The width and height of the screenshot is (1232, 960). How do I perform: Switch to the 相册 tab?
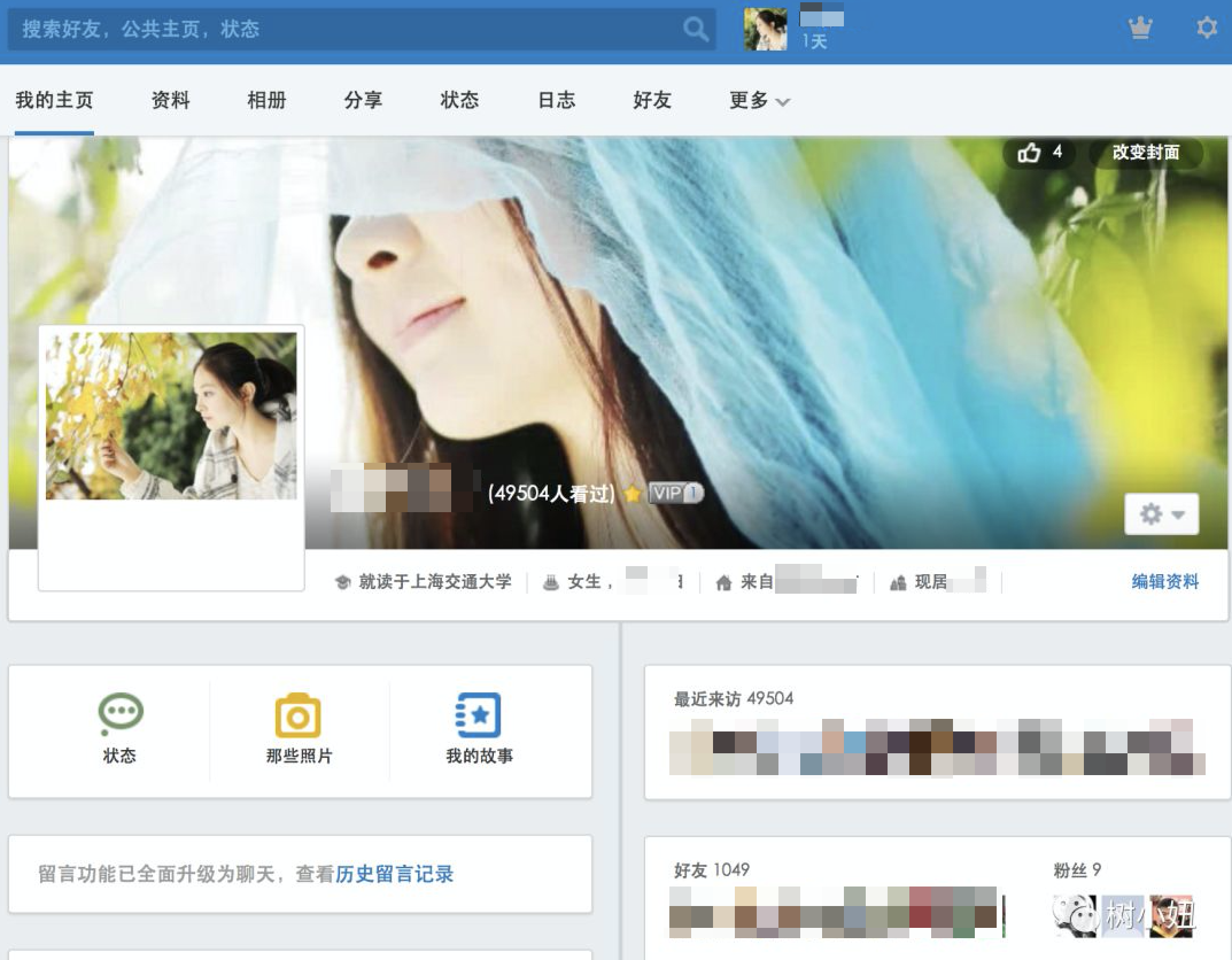pyautogui.click(x=266, y=100)
